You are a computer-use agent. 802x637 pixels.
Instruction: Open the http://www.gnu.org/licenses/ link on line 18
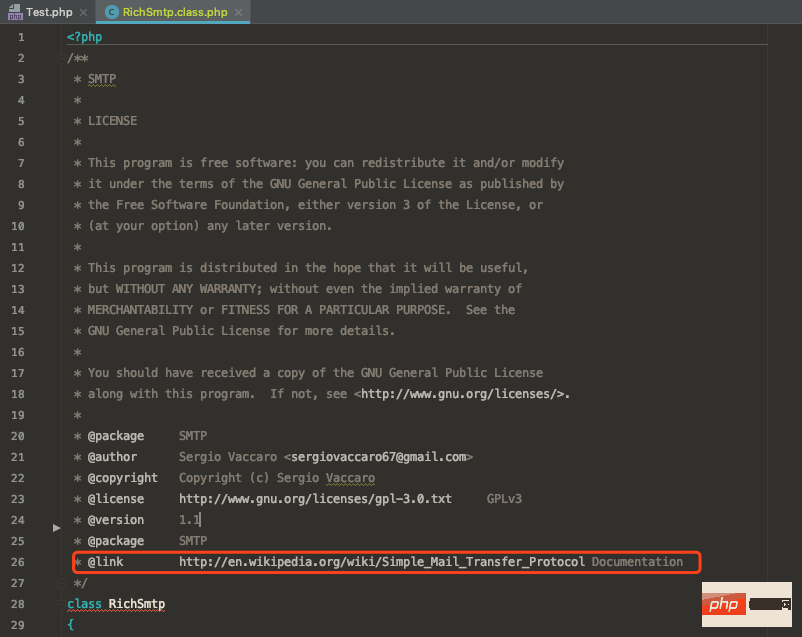point(462,394)
